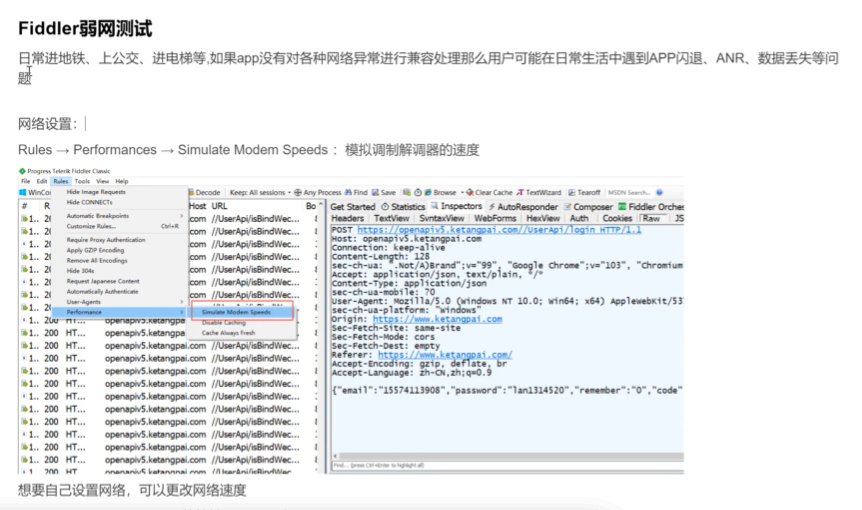862x510 pixels.
Task: Open the Edit menu
Action: point(42,181)
